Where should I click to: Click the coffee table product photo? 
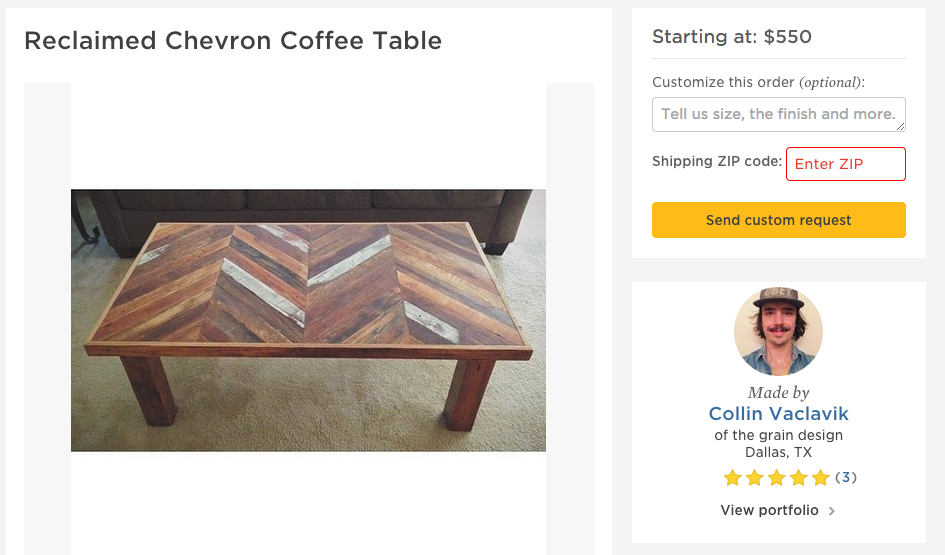[x=308, y=320]
